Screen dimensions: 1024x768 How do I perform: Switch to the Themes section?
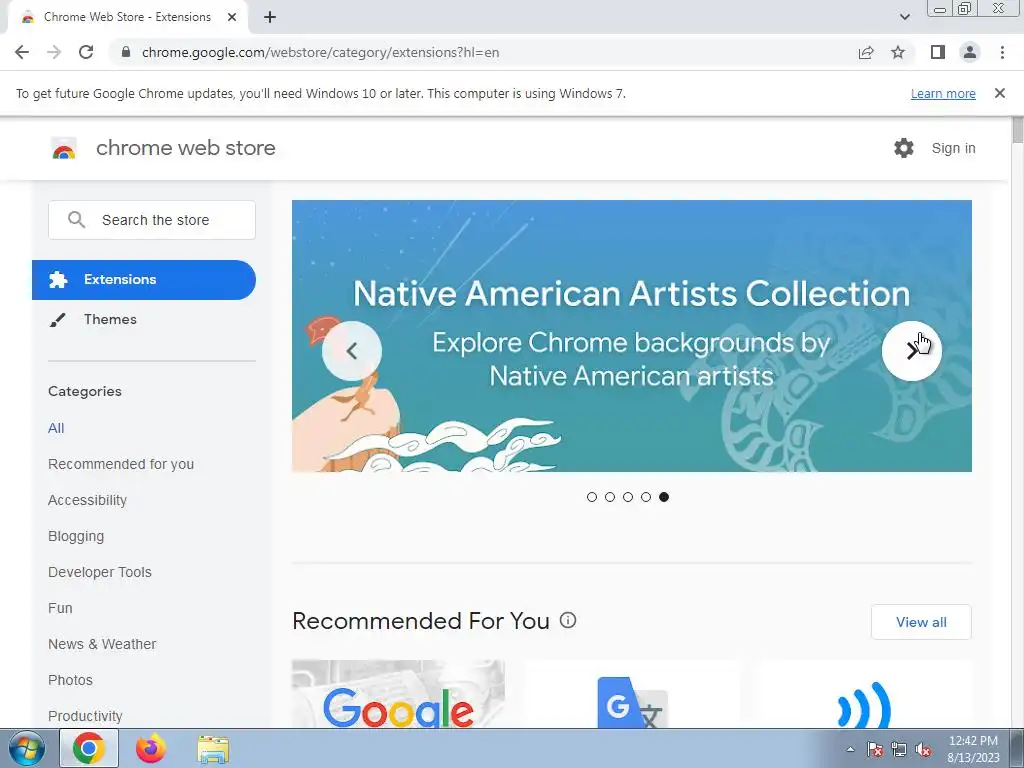pyautogui.click(x=110, y=319)
